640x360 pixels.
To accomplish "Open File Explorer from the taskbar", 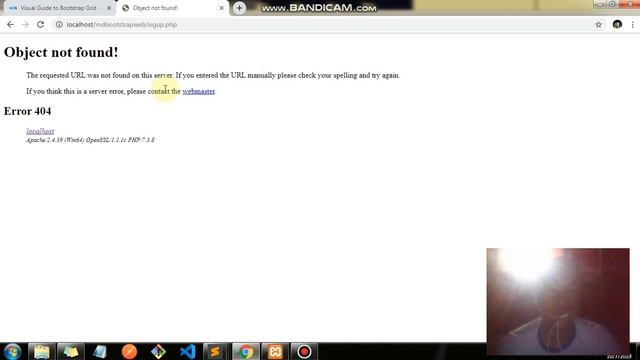I will (42, 351).
